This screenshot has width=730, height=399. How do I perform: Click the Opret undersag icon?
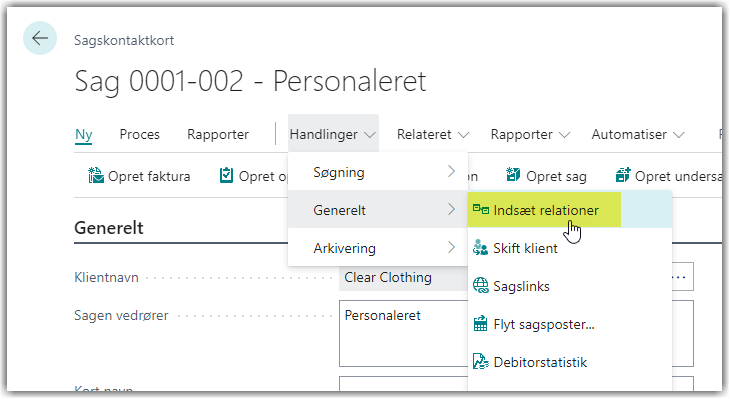623,175
